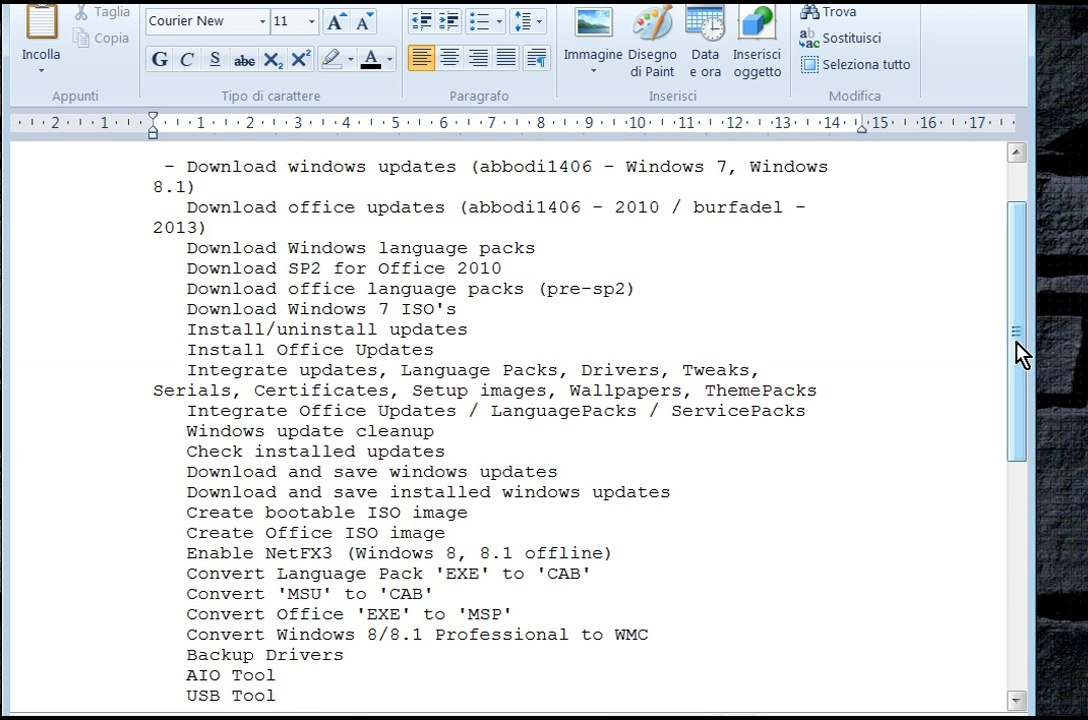Open the font size dropdown showing 11
This screenshot has width=1088, height=720.
tap(311, 22)
